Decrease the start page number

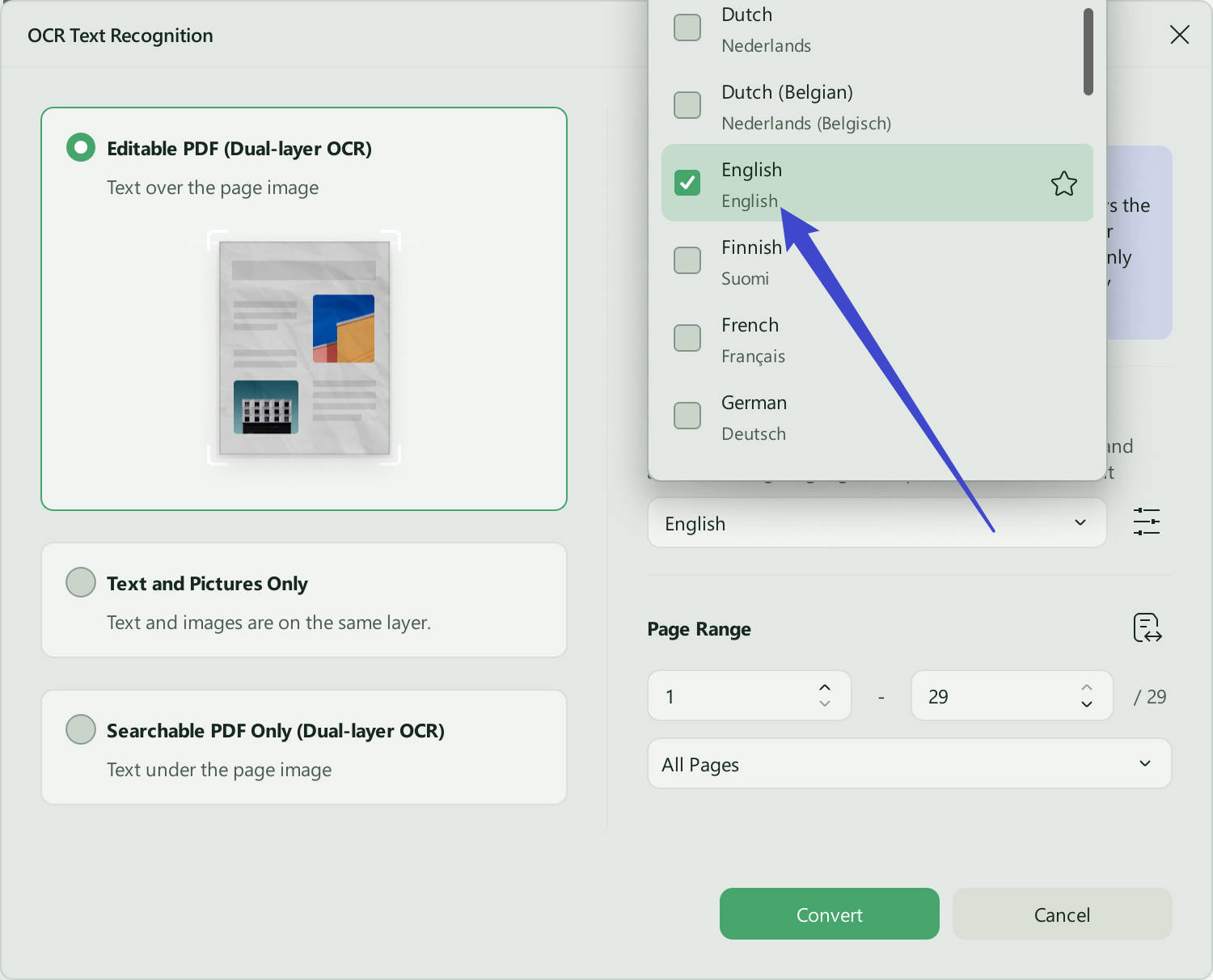825,703
